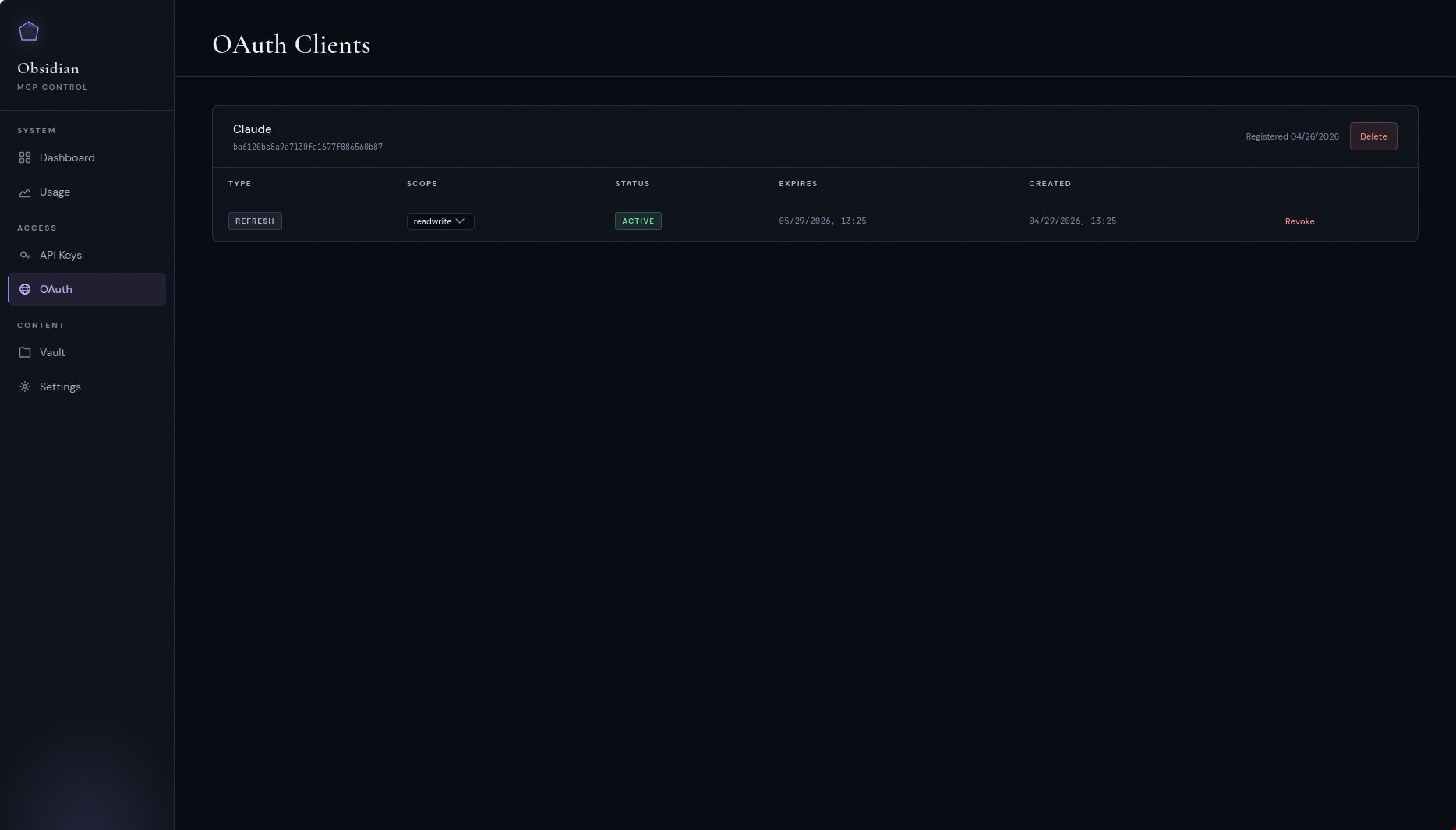Click the created date 04/29/2026, 13:25
Image resolution: width=1456 pixels, height=830 pixels.
click(1073, 221)
